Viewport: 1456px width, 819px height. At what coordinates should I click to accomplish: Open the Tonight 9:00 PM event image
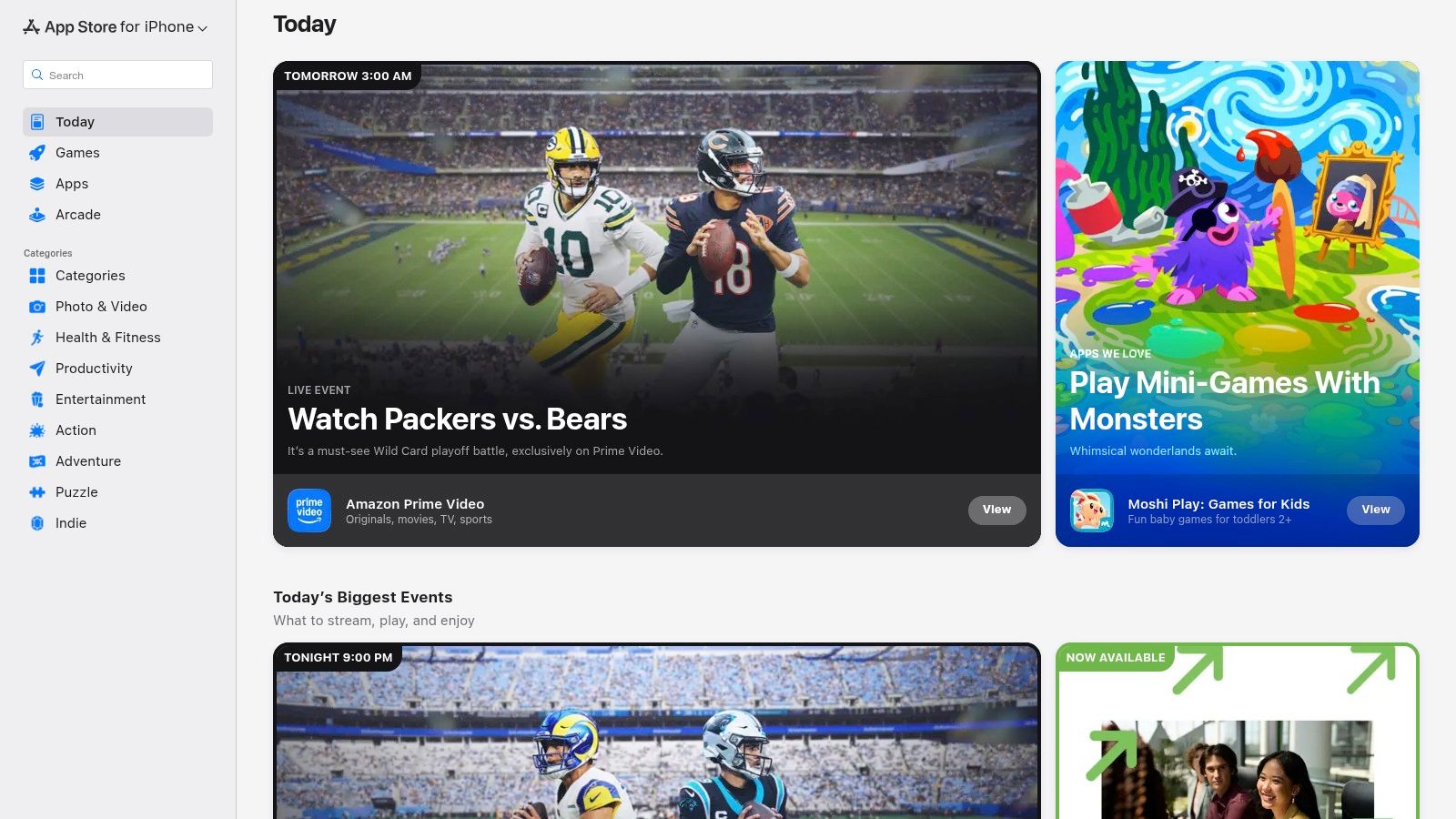pos(657,731)
